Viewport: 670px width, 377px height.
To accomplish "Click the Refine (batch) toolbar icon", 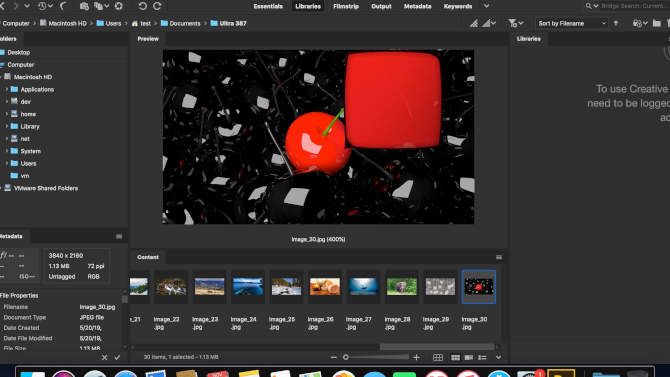I will (x=99, y=6).
